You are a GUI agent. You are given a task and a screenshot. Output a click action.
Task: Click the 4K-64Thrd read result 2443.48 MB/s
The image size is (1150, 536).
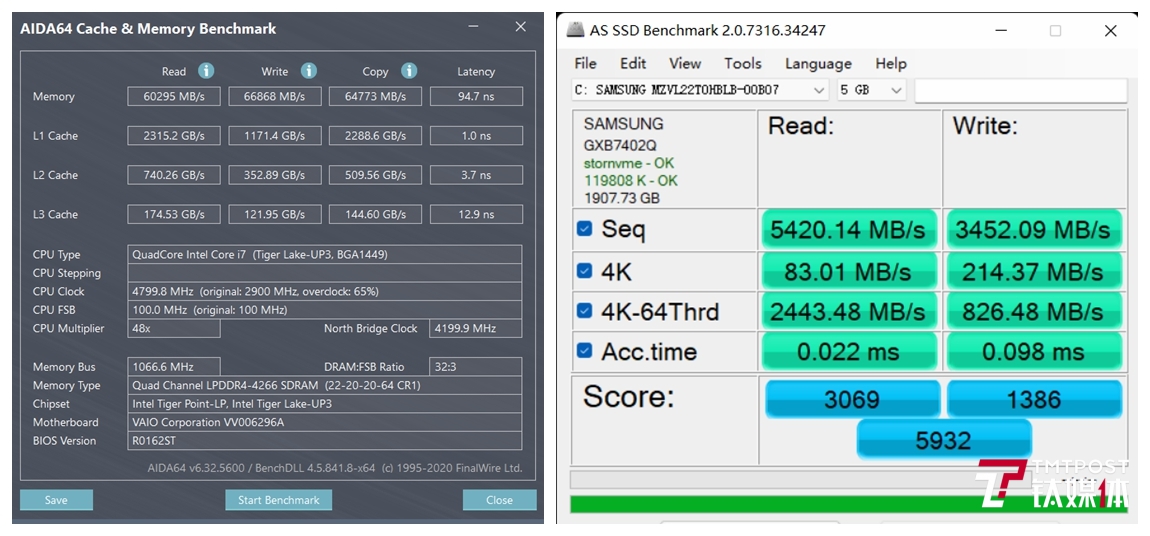(x=849, y=312)
